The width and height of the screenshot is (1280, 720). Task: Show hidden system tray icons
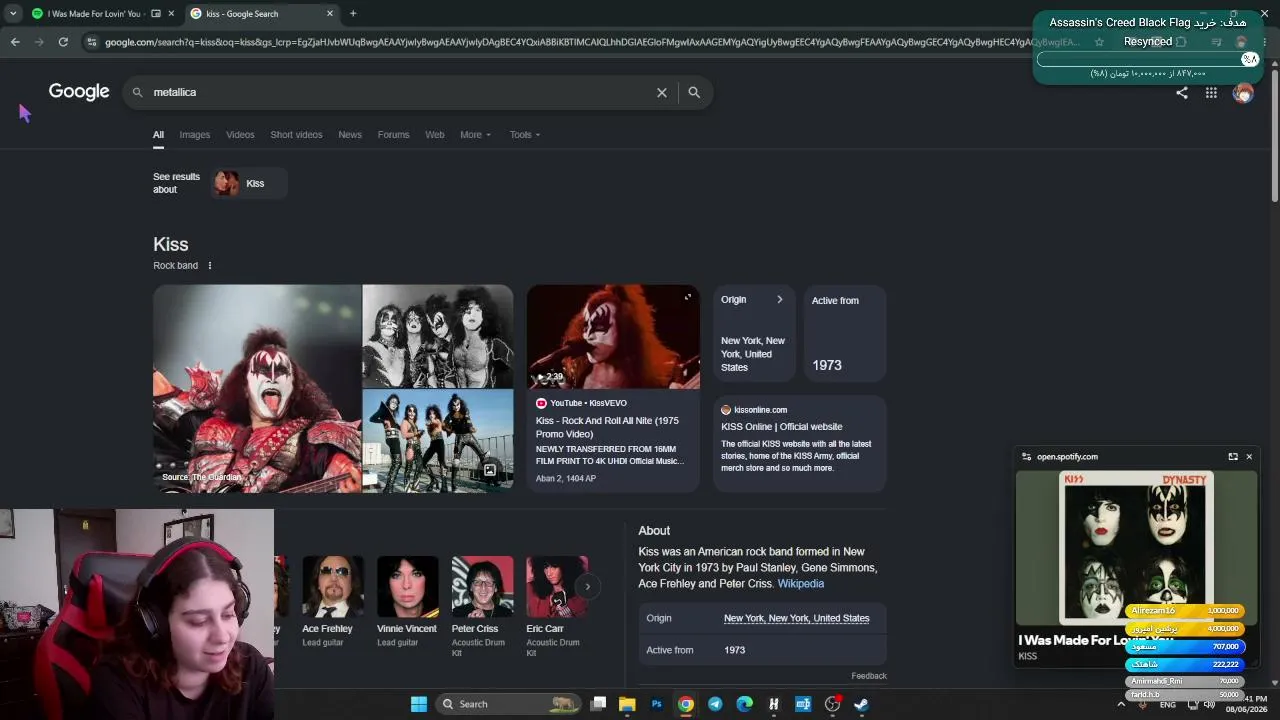[x=1120, y=704]
